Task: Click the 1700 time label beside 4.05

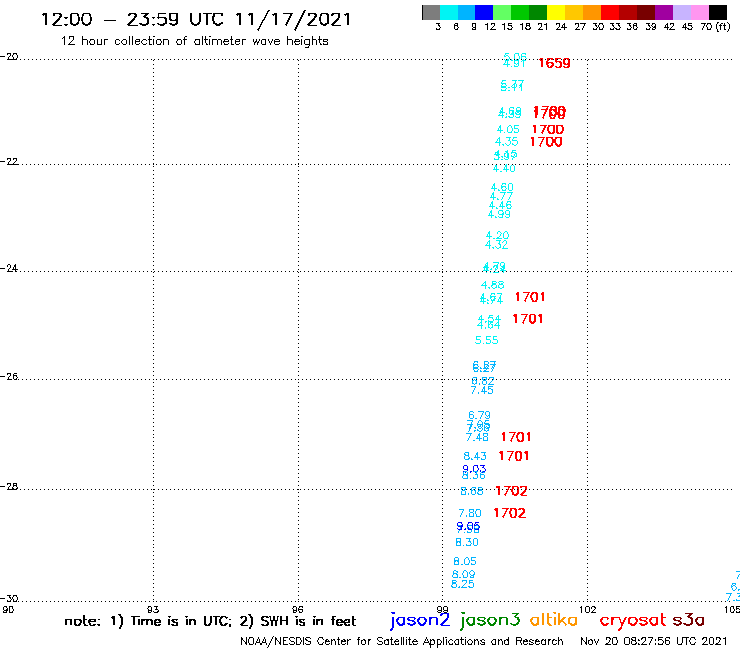Action: coord(548,129)
